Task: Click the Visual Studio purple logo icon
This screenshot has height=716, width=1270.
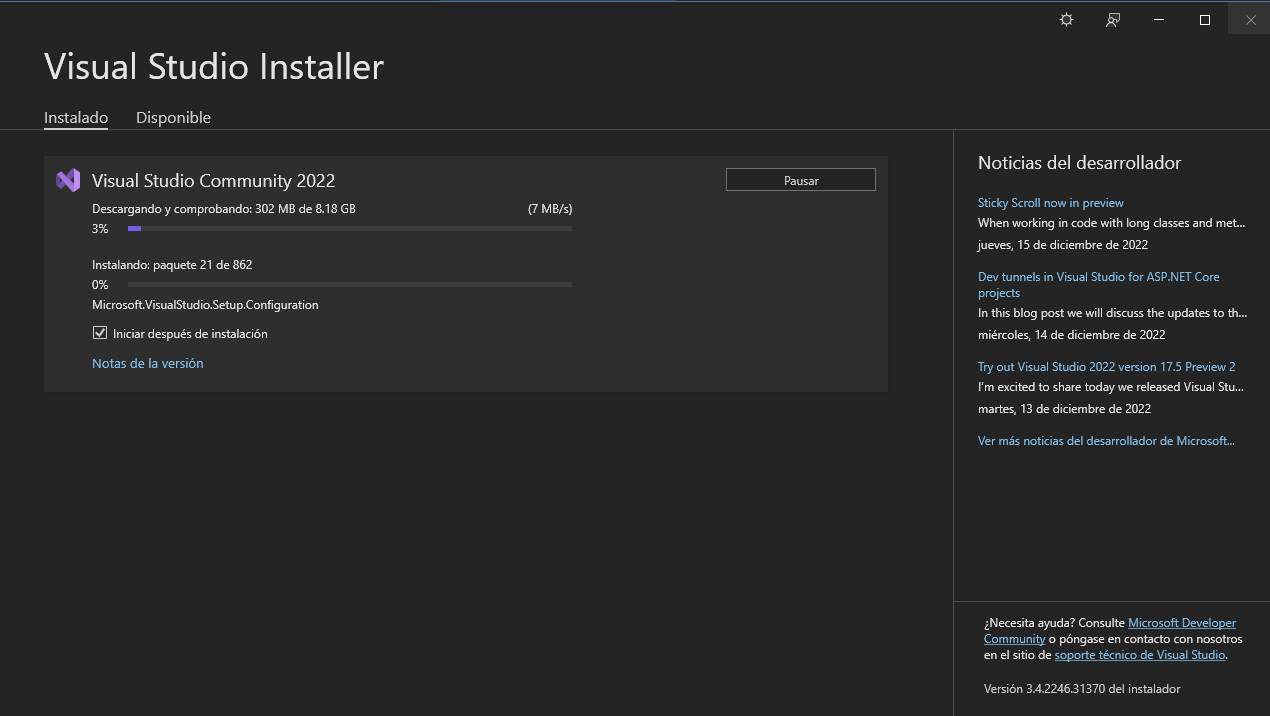Action: click(68, 180)
